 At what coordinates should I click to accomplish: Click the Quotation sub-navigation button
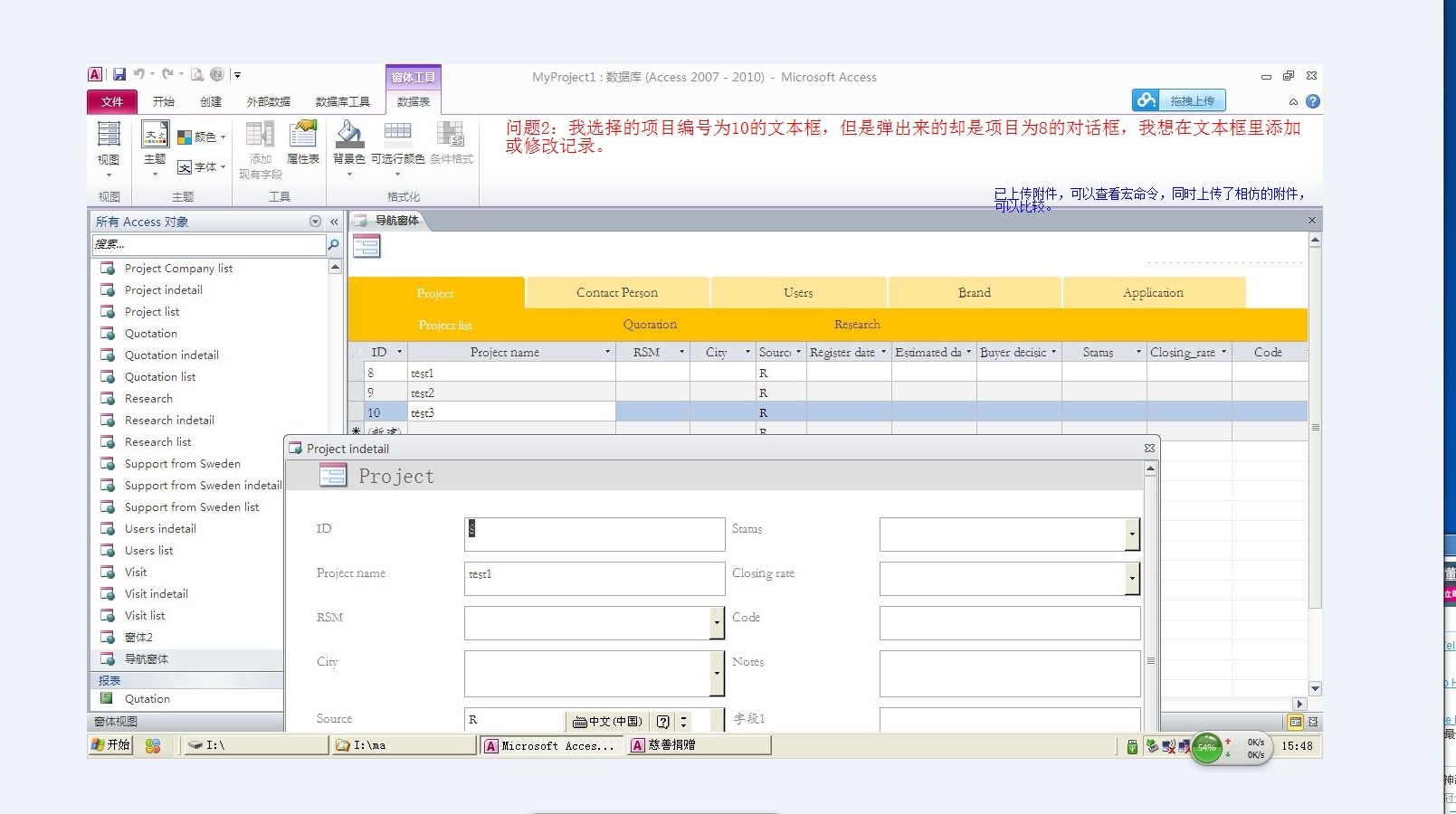pyautogui.click(x=650, y=325)
